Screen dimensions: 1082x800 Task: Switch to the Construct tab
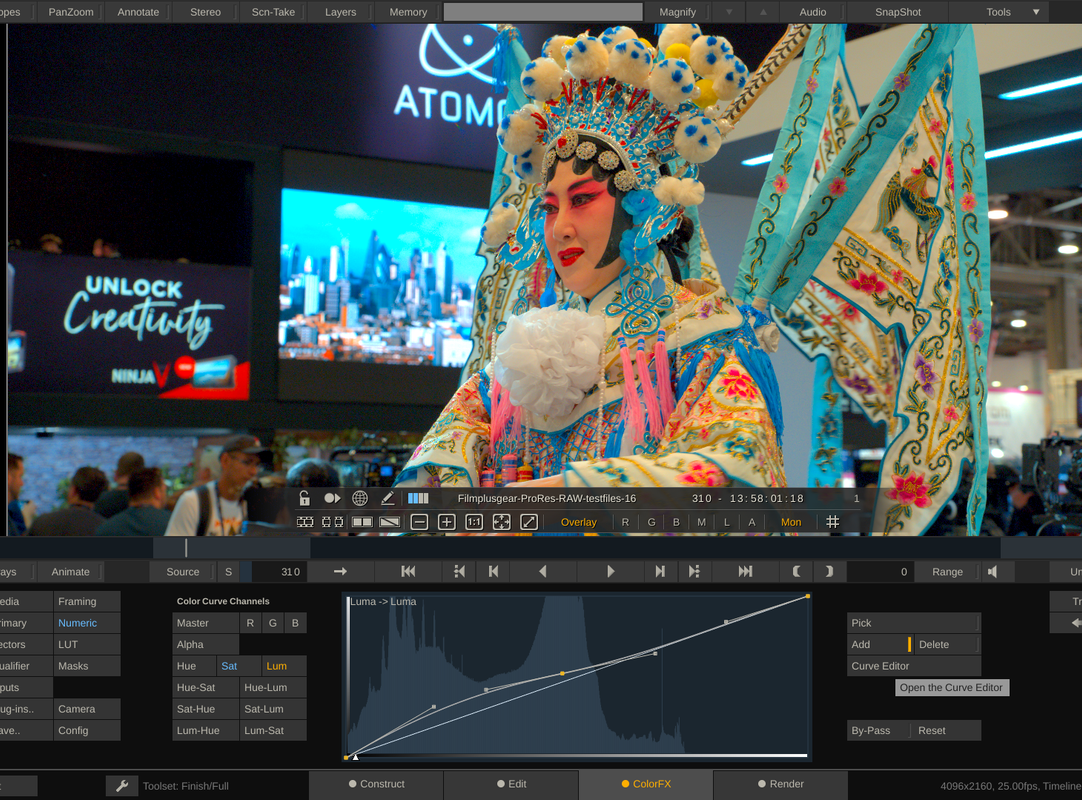pos(377,784)
